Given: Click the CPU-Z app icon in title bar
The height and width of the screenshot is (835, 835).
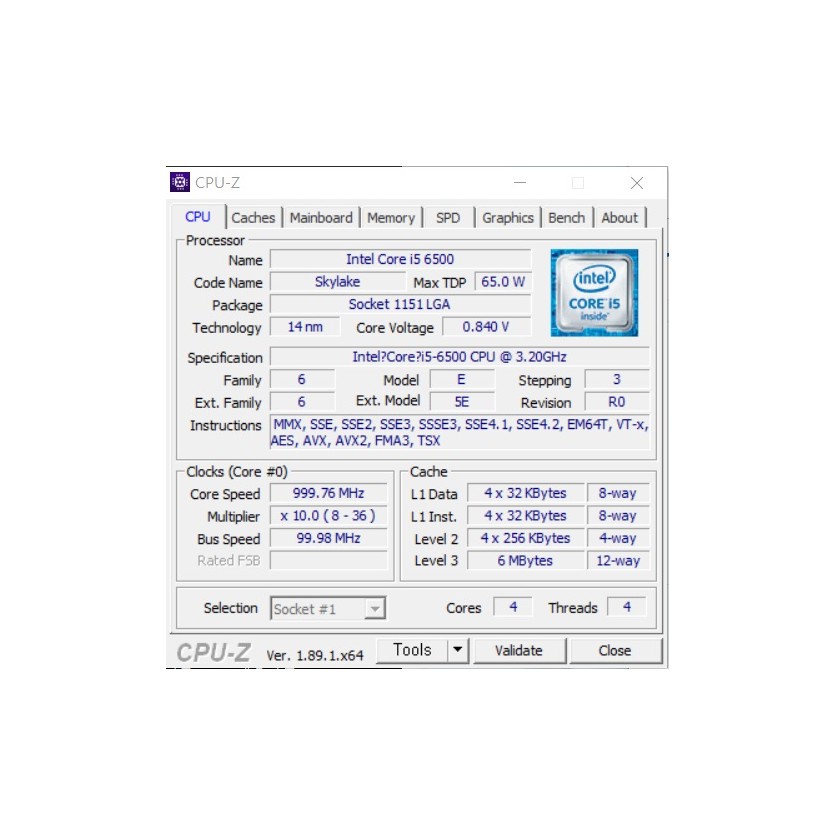Looking at the screenshot, I should 180,182.
